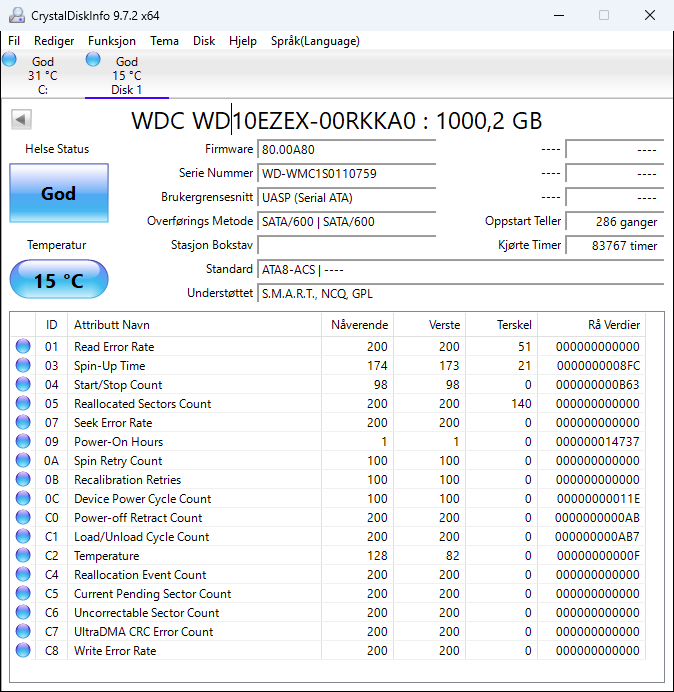Close the CrystalDiskInfo window

tap(650, 15)
